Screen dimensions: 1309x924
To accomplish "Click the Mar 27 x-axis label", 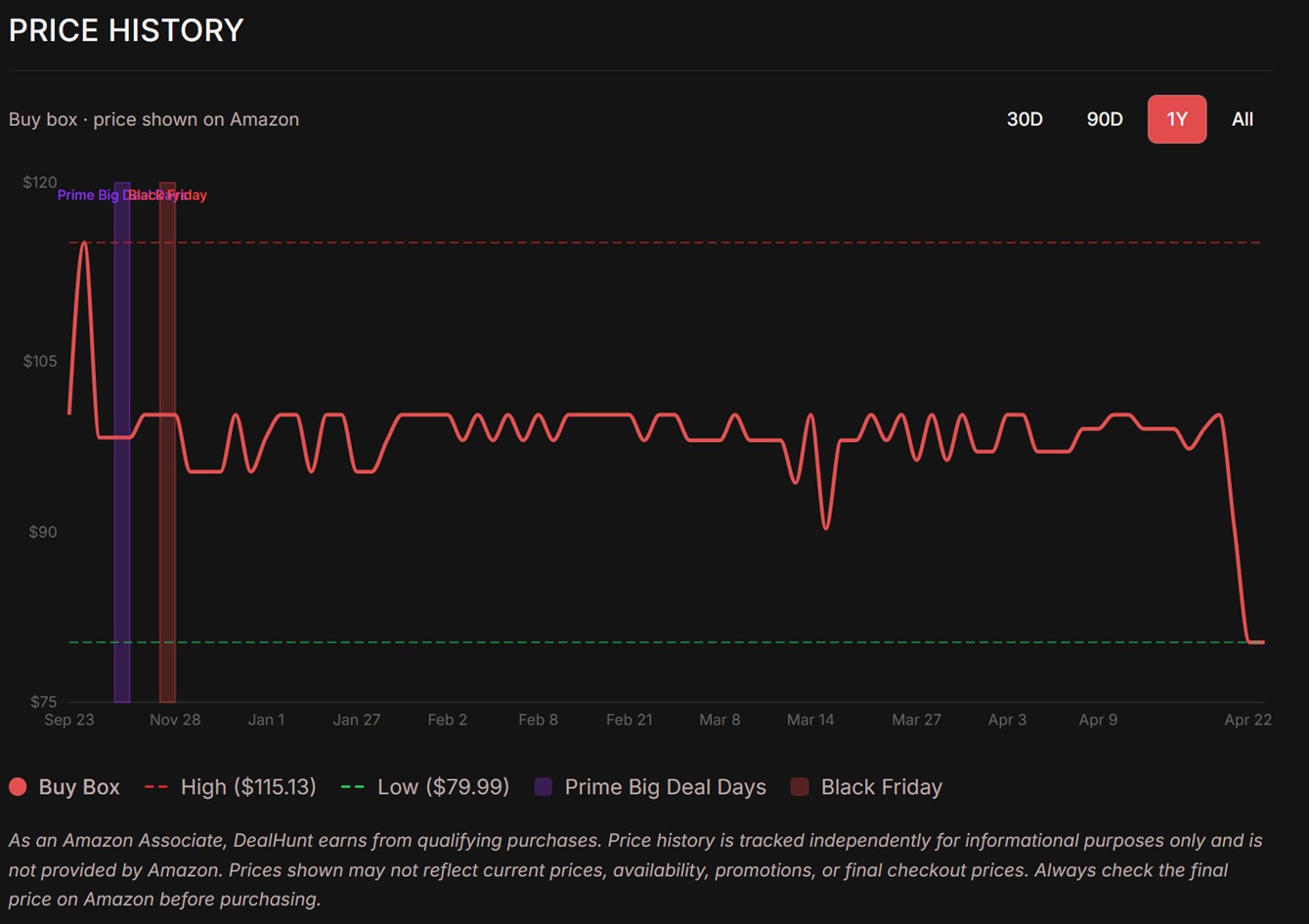I will pos(917,720).
